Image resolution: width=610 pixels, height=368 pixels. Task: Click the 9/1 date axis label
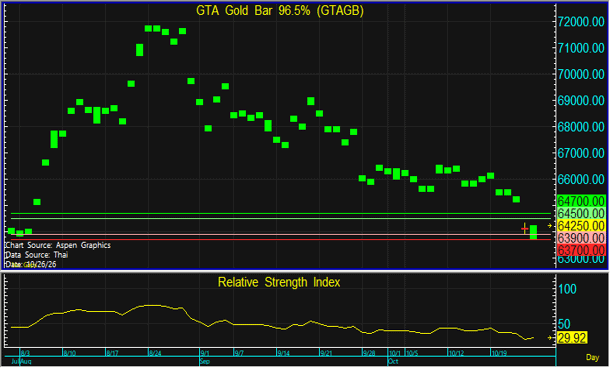click(205, 353)
